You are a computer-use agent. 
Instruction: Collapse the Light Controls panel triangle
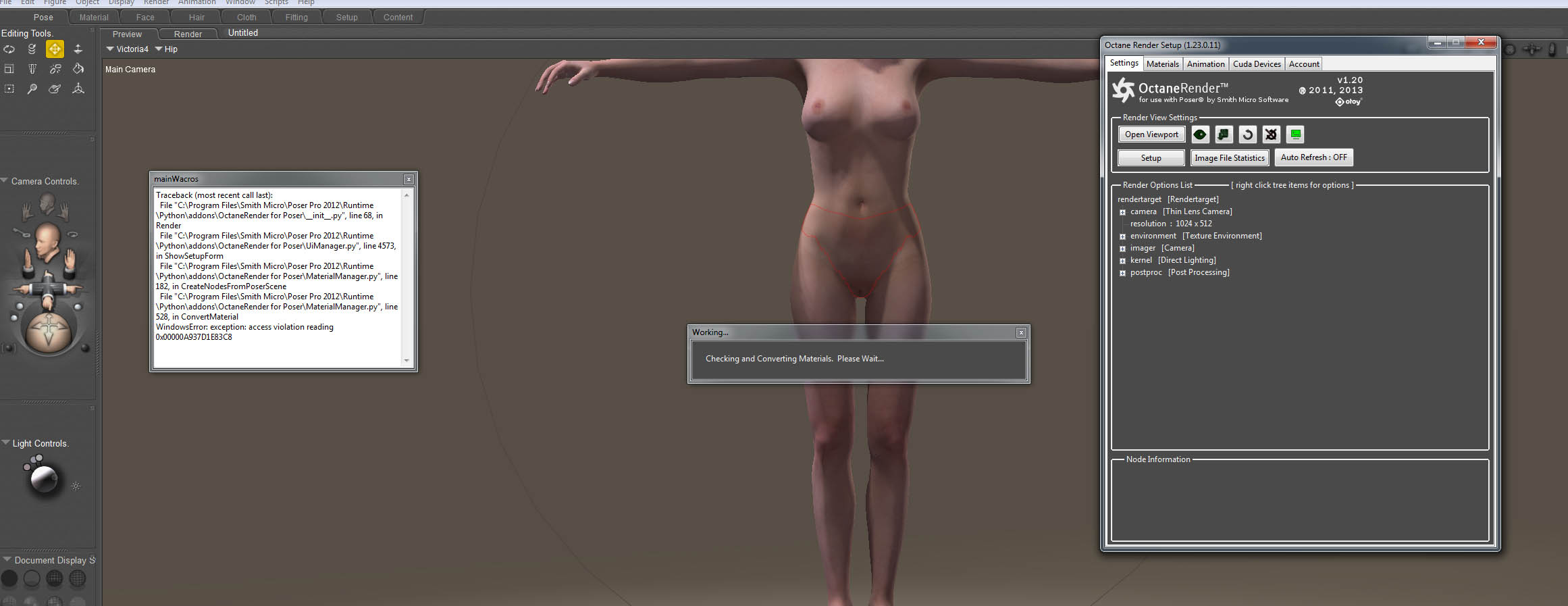coord(5,443)
